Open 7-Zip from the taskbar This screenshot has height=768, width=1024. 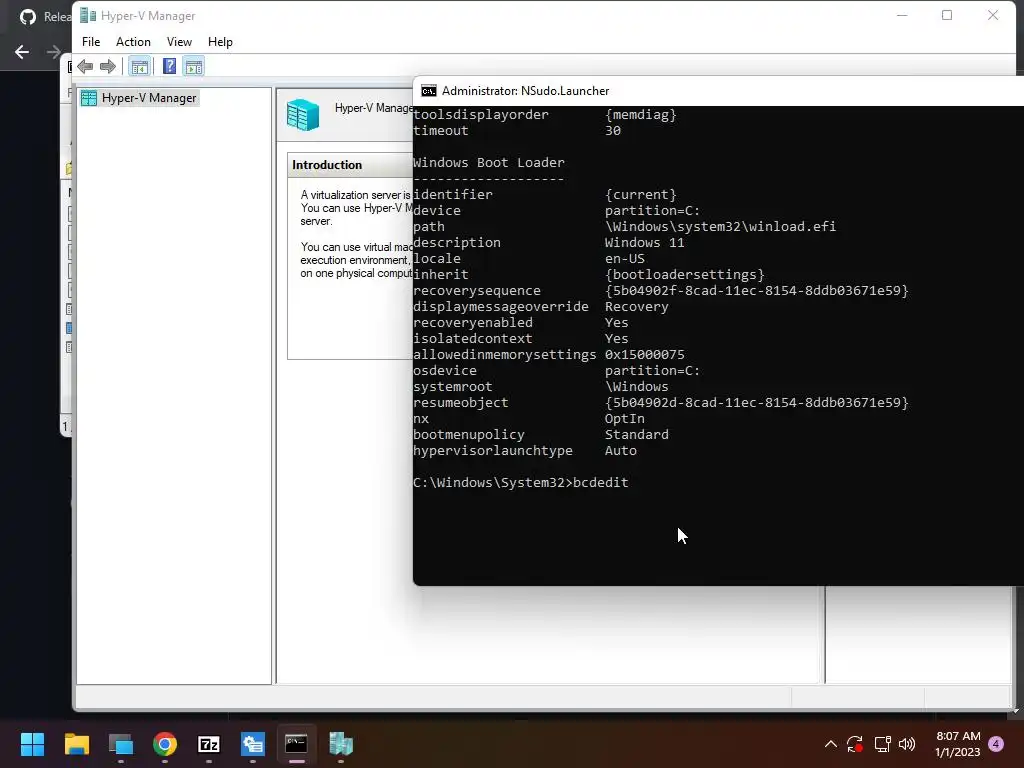tap(209, 744)
